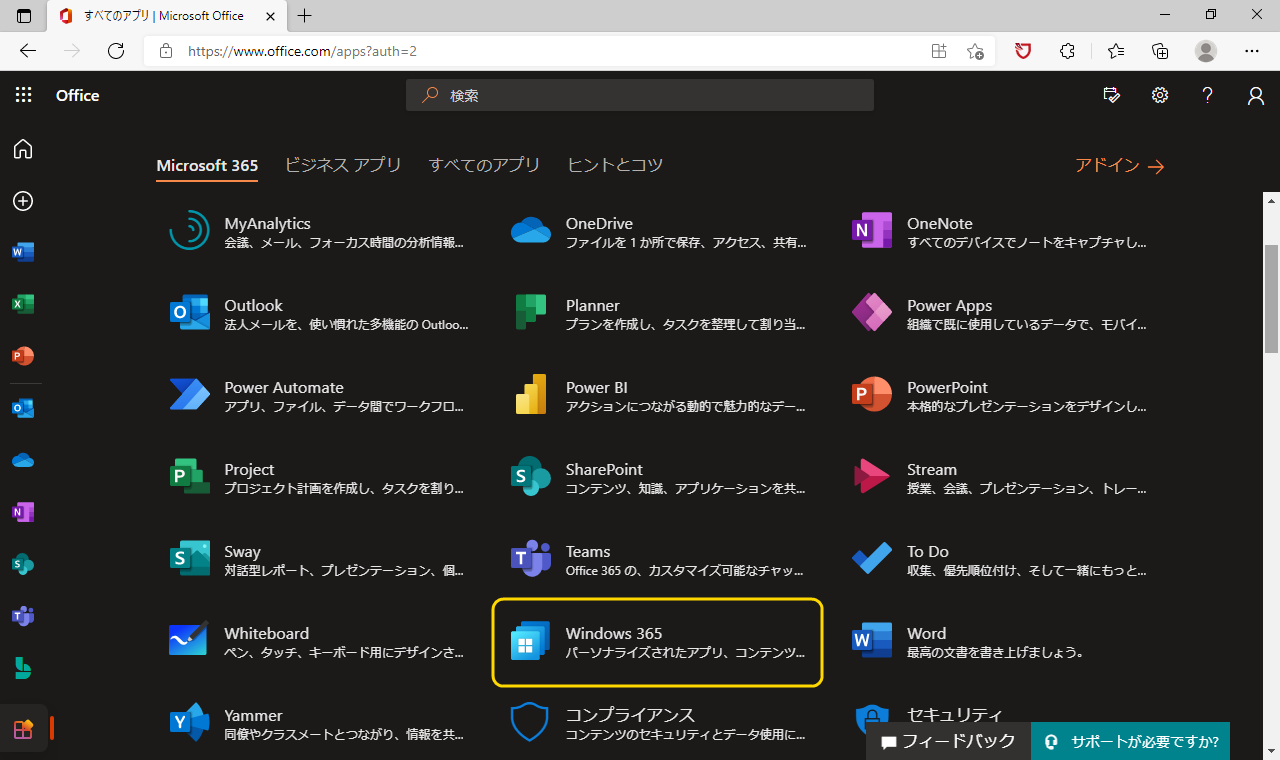The width and height of the screenshot is (1280, 760).
Task: Open the Teams app tile icon
Action: pyautogui.click(x=531, y=558)
